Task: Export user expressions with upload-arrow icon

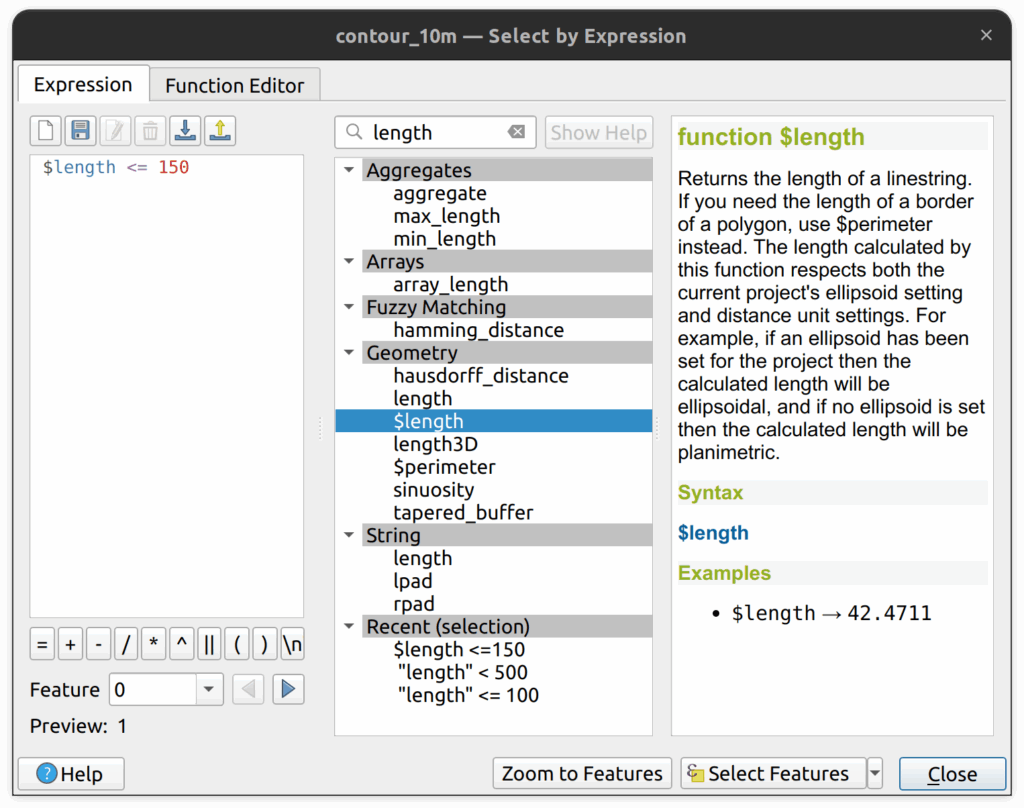Action: 220,131
